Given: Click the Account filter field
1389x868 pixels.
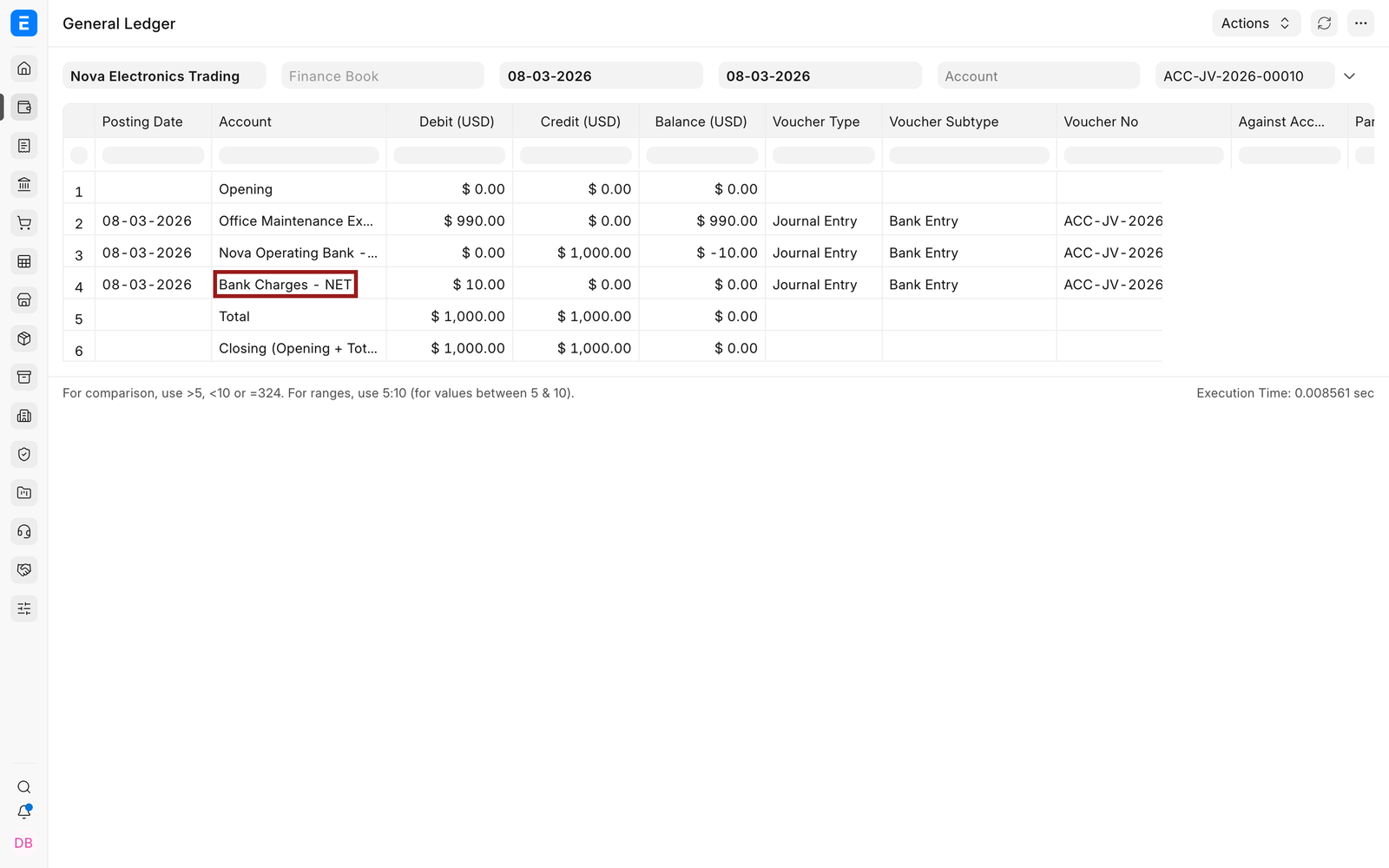Looking at the screenshot, I should 1038,76.
